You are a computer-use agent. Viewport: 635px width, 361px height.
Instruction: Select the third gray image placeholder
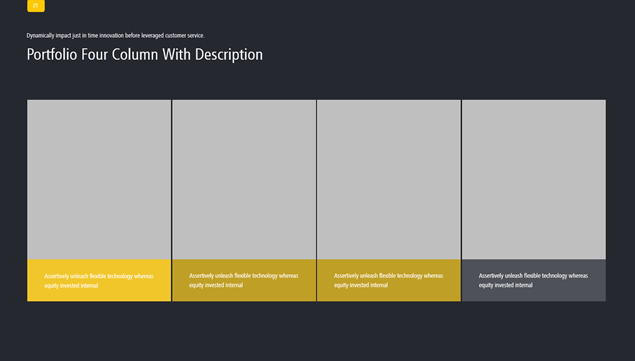click(389, 179)
